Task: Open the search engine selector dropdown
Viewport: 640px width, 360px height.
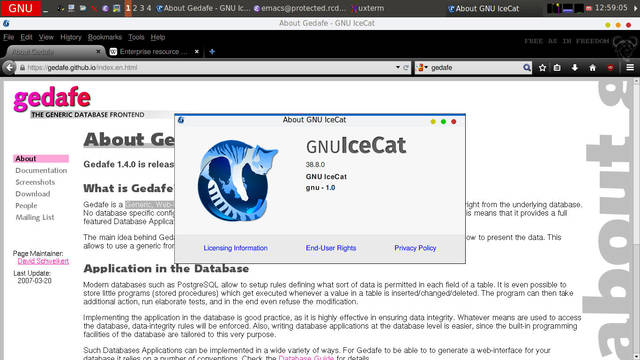Action: [x=422, y=68]
